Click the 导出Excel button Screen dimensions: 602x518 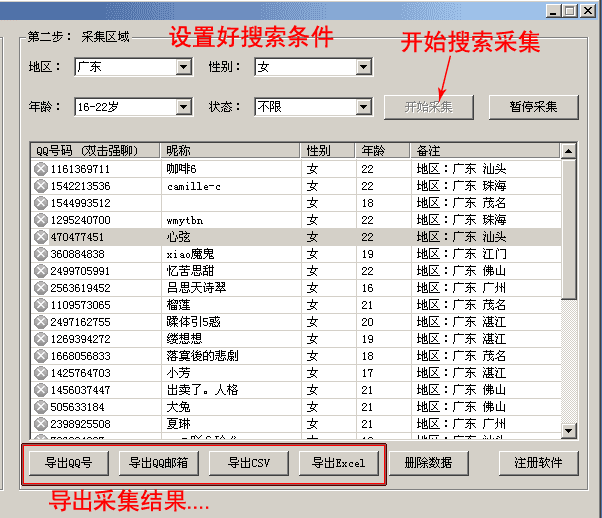(339, 463)
